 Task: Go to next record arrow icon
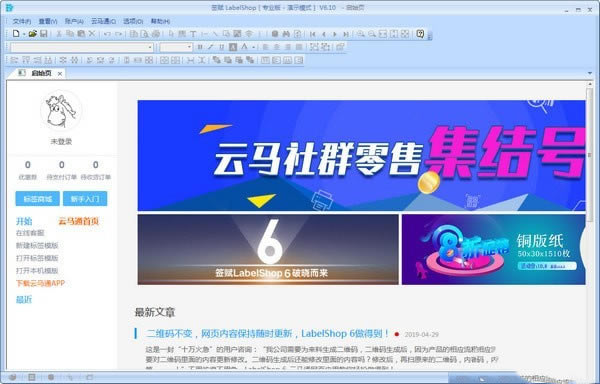(335, 34)
